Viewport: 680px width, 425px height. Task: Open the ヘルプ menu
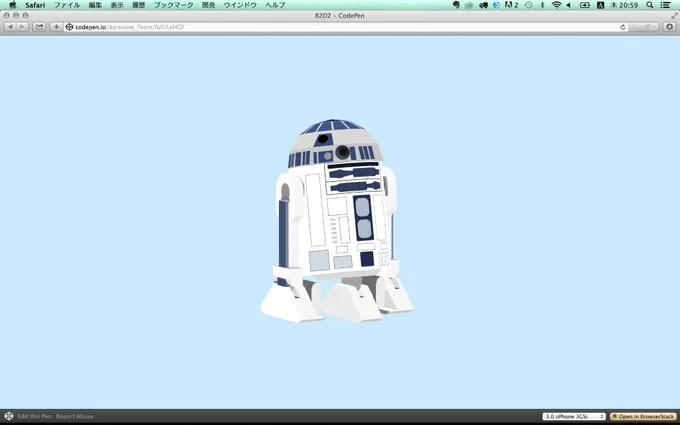275,5
